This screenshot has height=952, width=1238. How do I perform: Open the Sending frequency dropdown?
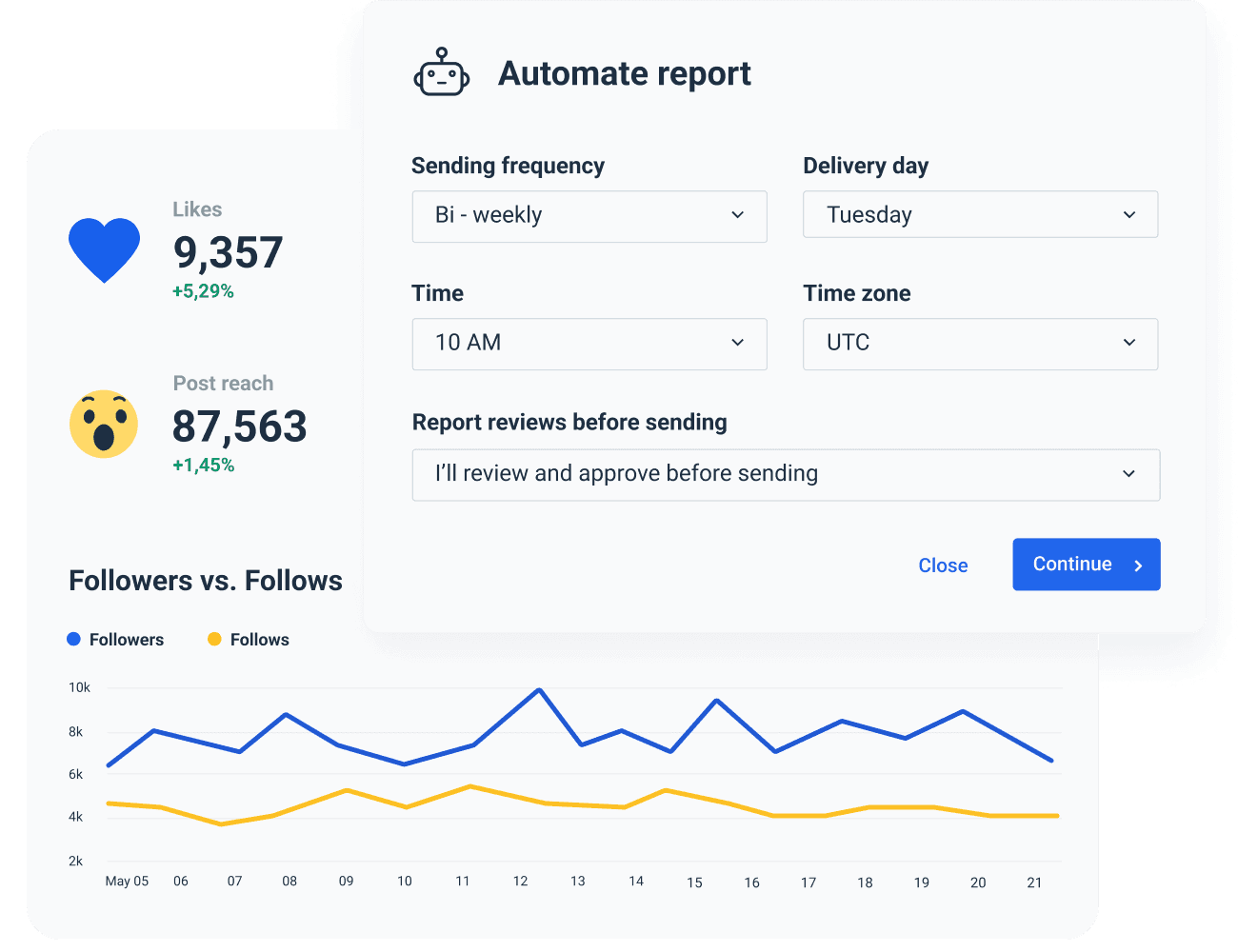tap(589, 216)
